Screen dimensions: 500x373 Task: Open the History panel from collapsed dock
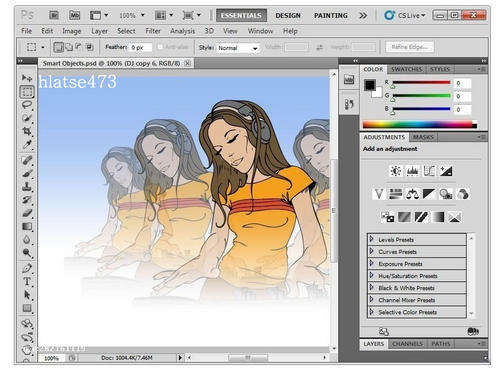click(x=349, y=104)
